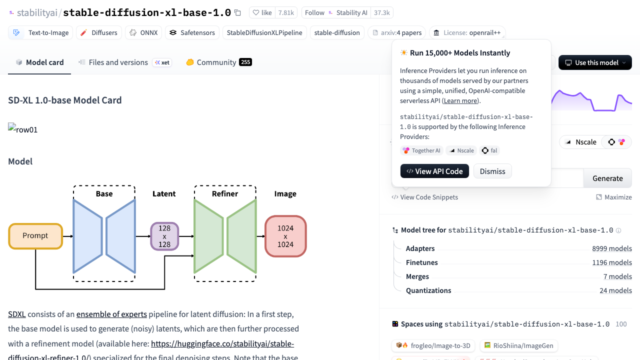Open the ensemble of experts link
This screenshot has width=640, height=360.
pos(111,314)
